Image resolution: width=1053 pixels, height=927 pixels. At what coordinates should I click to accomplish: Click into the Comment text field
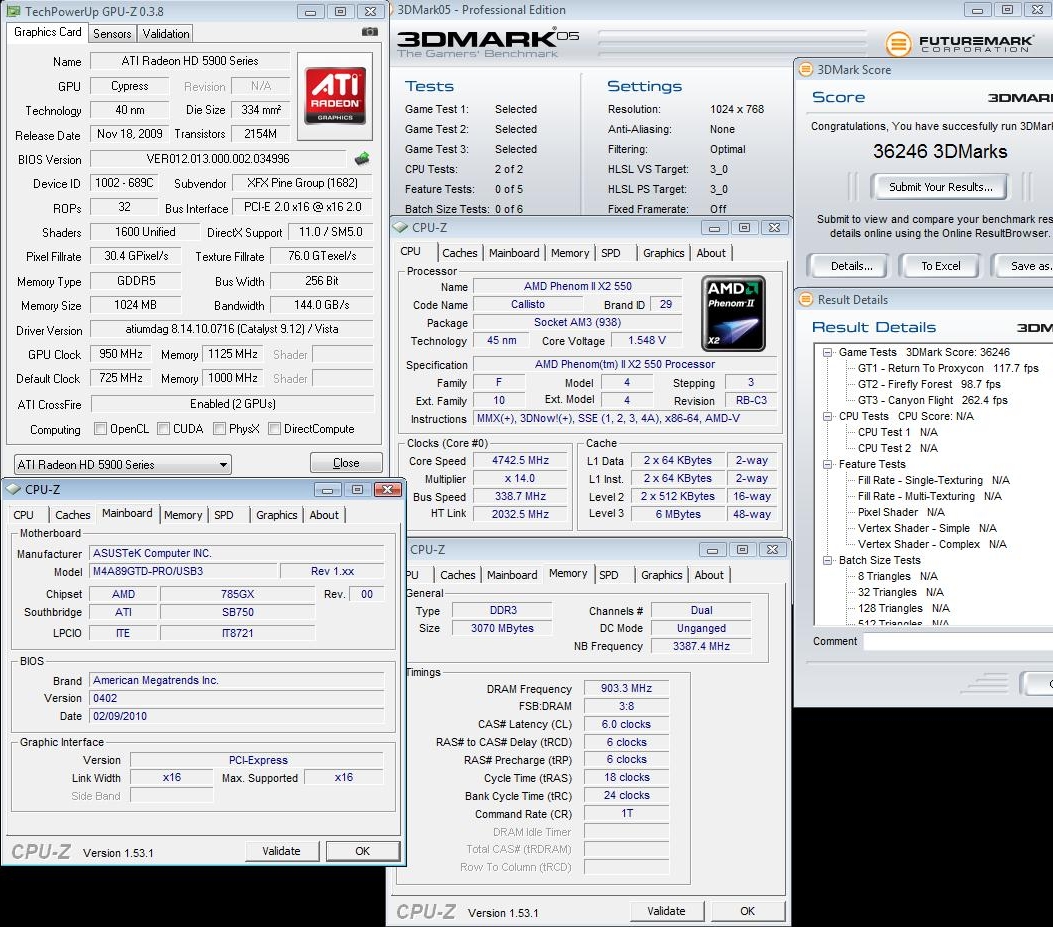click(955, 642)
